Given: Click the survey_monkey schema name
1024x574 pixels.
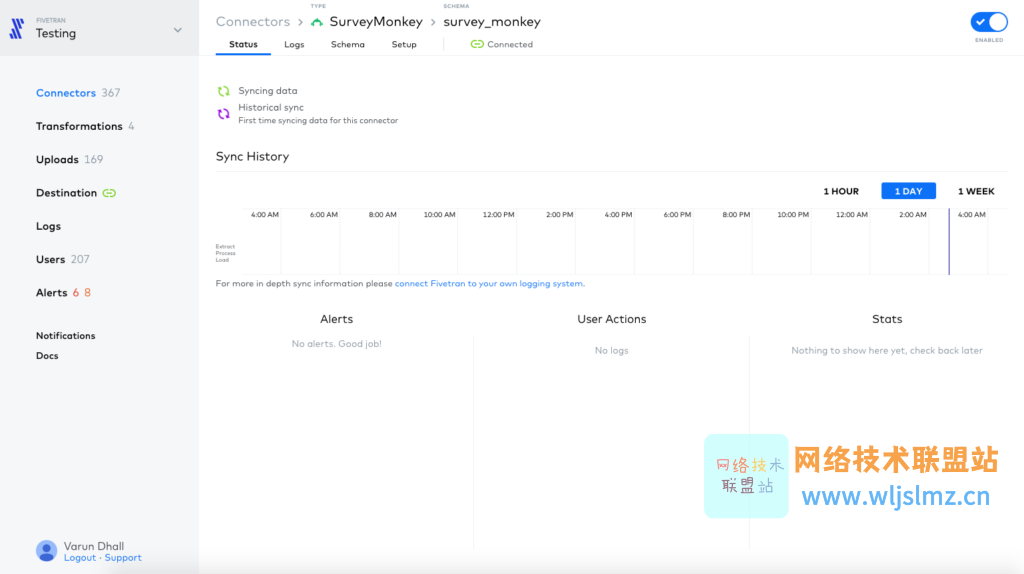Looking at the screenshot, I should coord(492,22).
